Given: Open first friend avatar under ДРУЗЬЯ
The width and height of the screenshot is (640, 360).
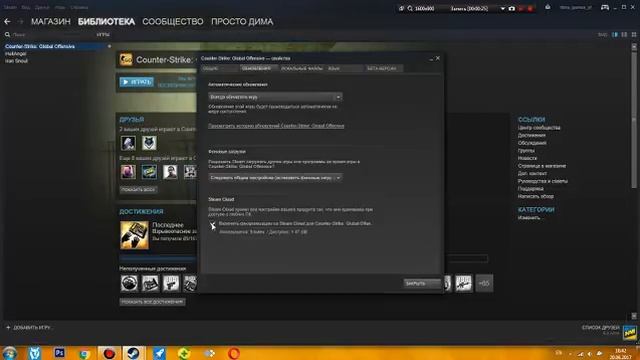Looking at the screenshot, I should [128, 143].
